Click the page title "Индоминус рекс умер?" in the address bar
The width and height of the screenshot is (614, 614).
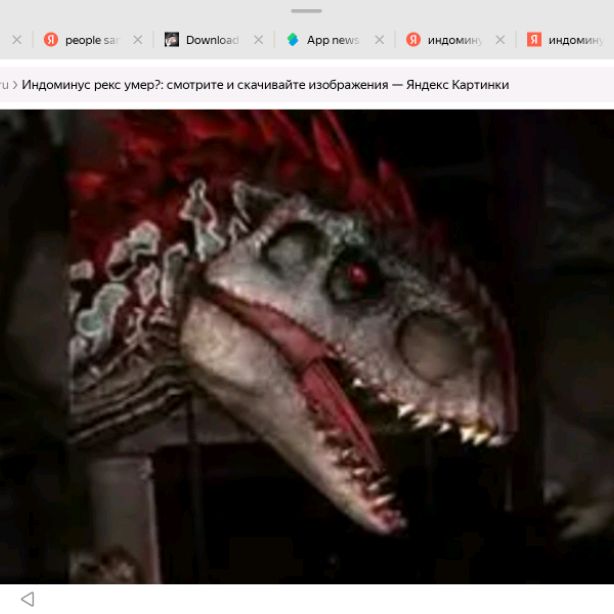click(92, 85)
